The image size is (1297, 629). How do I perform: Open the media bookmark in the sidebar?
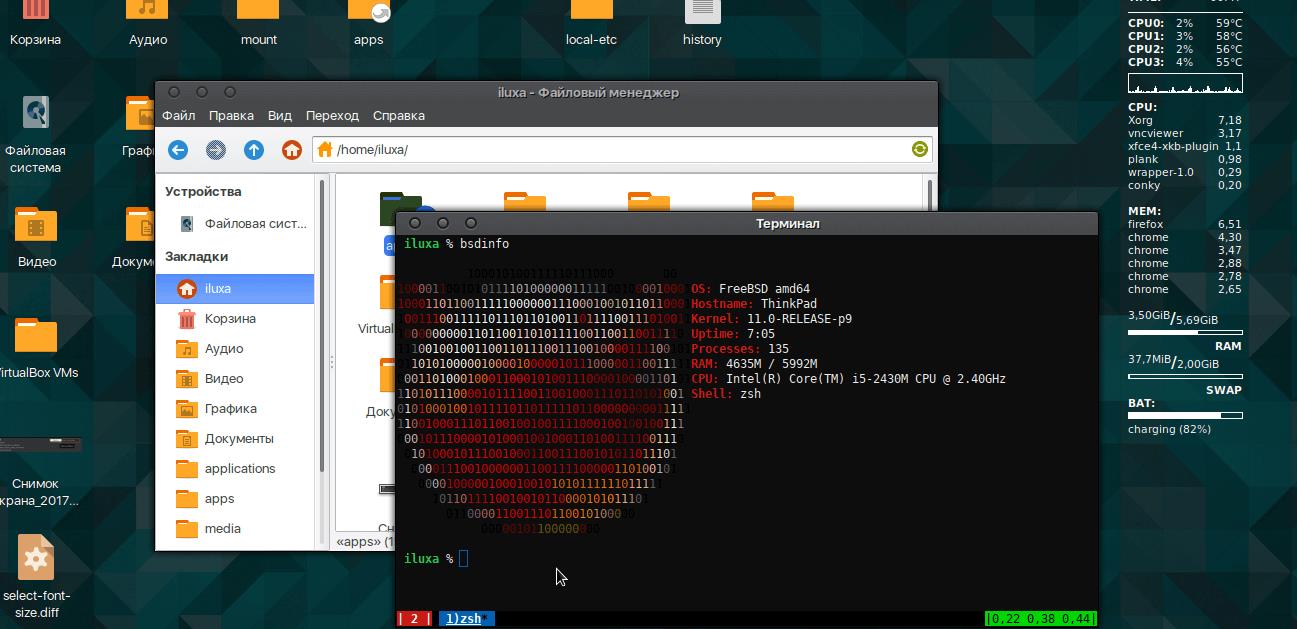coord(236,528)
